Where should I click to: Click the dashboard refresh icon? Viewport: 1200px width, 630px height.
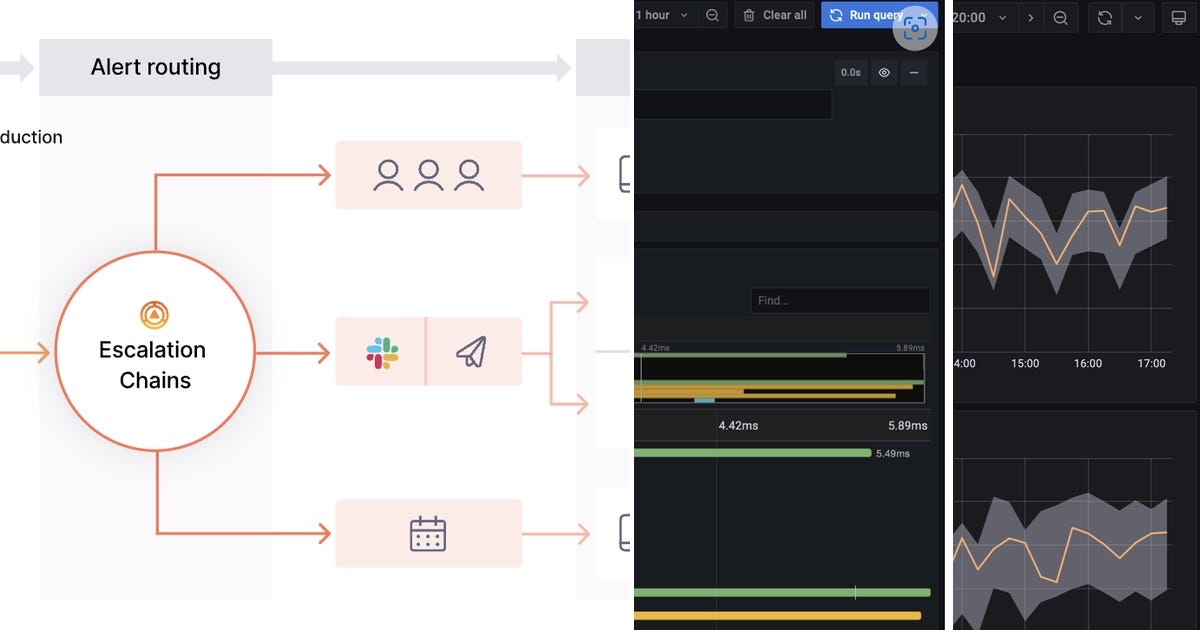click(x=1106, y=17)
